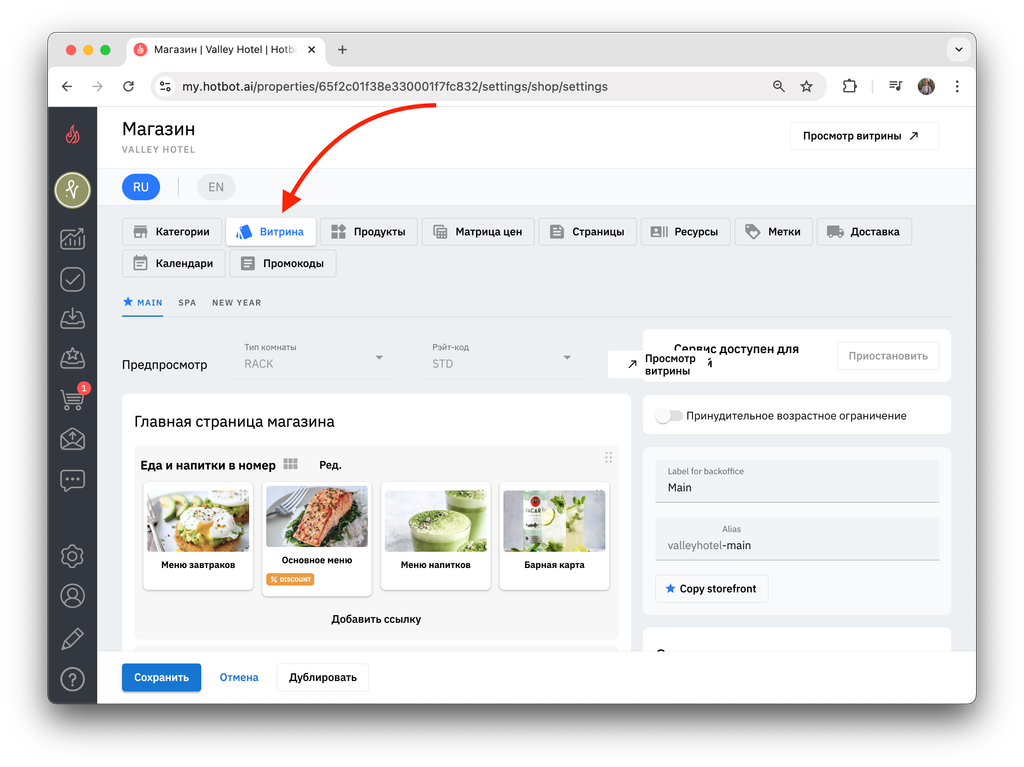Open the Страницы tab
1024x767 pixels.
pos(587,232)
